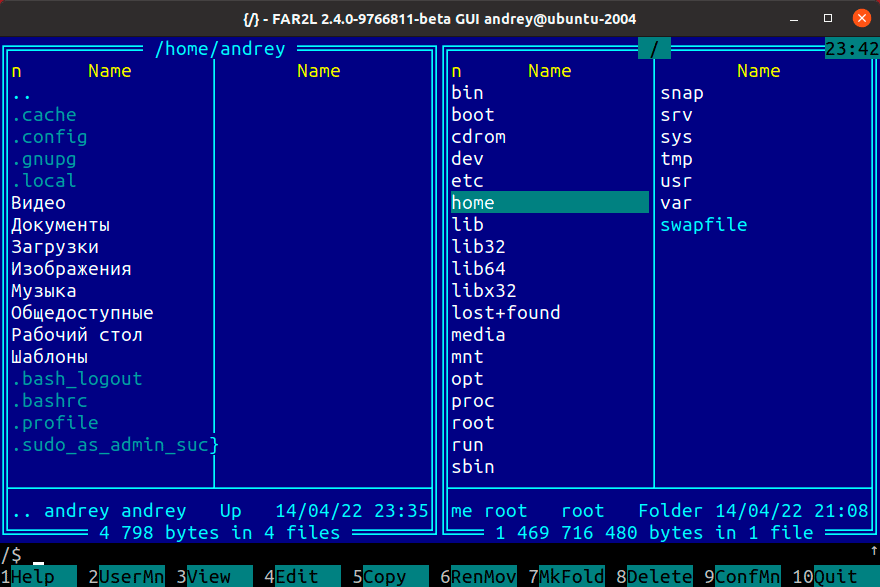Screen dimensions: 880x587
Task: Click the /home/andrey panel path title
Action: (219, 49)
